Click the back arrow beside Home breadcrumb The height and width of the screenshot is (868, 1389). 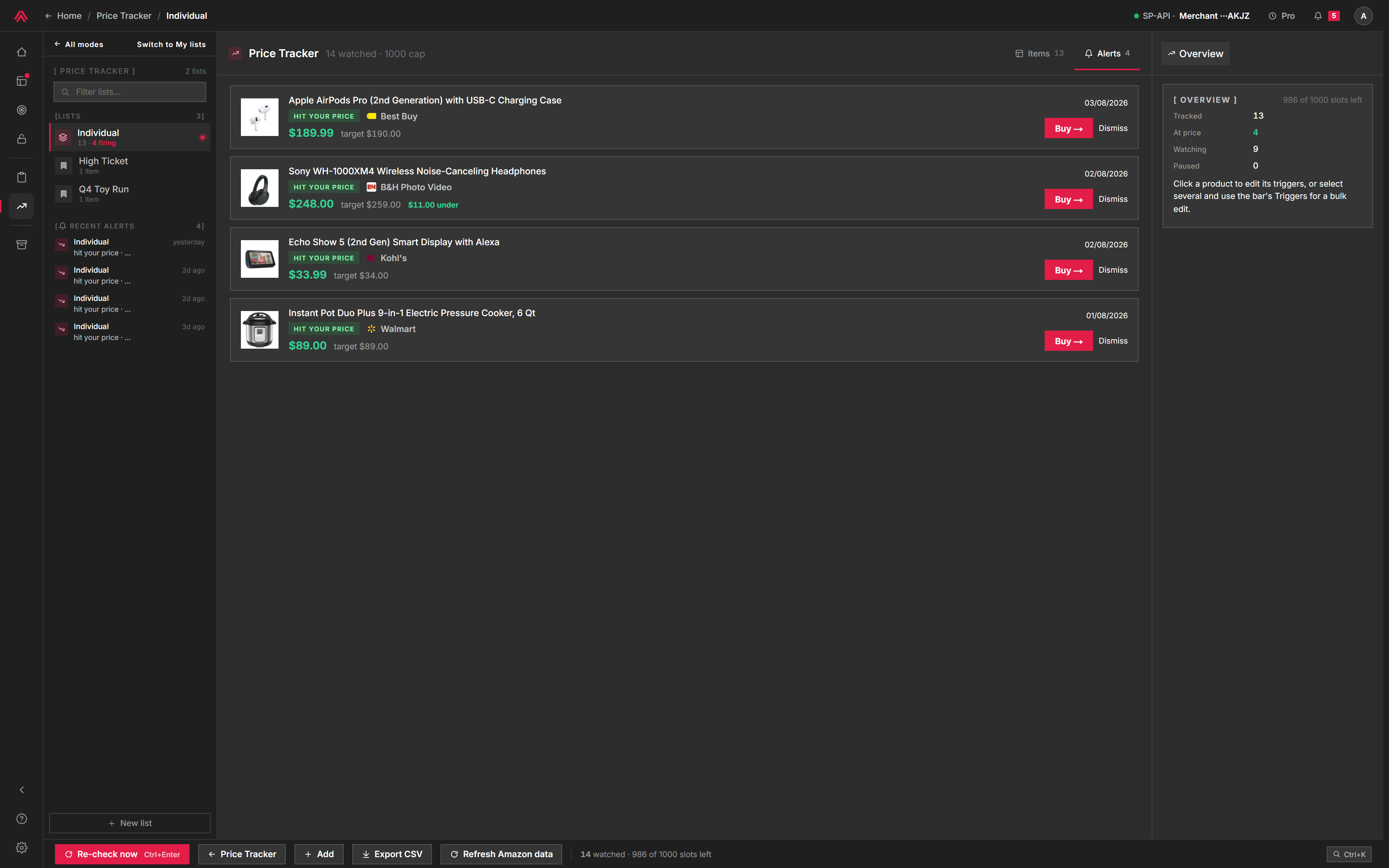(48, 16)
